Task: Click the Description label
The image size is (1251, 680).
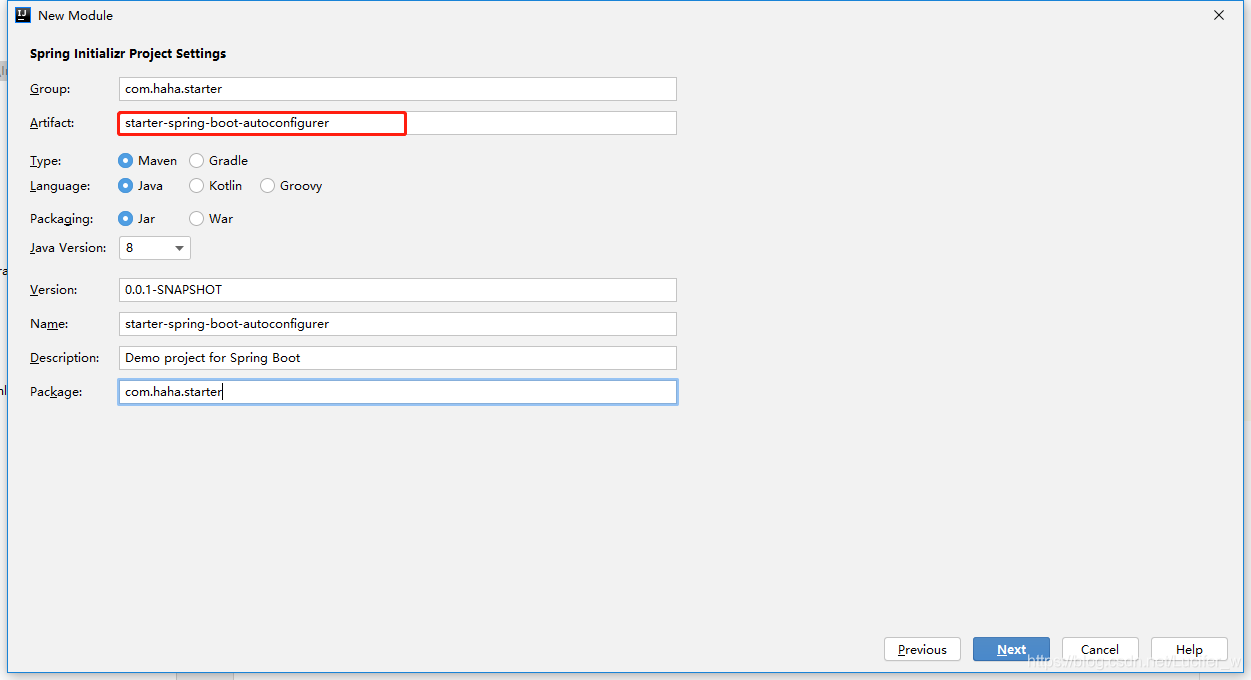Action: [x=65, y=358]
